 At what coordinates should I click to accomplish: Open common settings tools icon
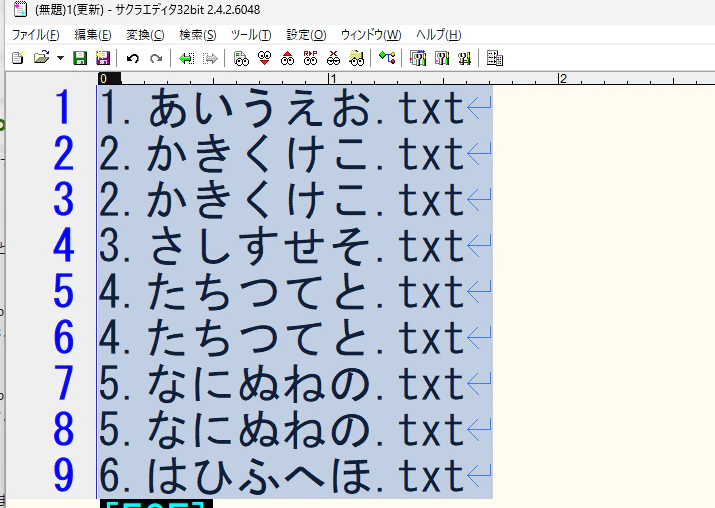tap(464, 58)
